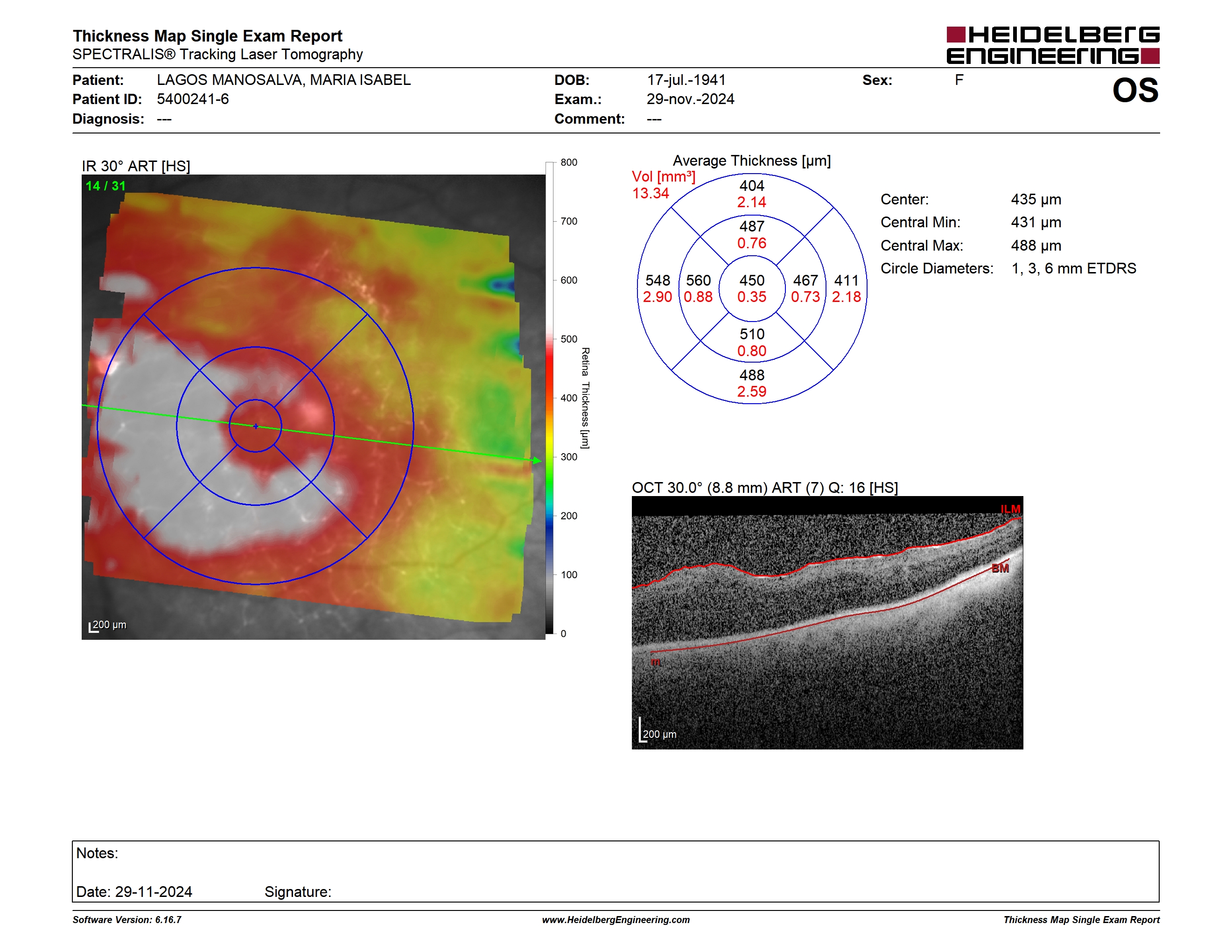Click the Average Thickness [µm] heading

tap(752, 161)
